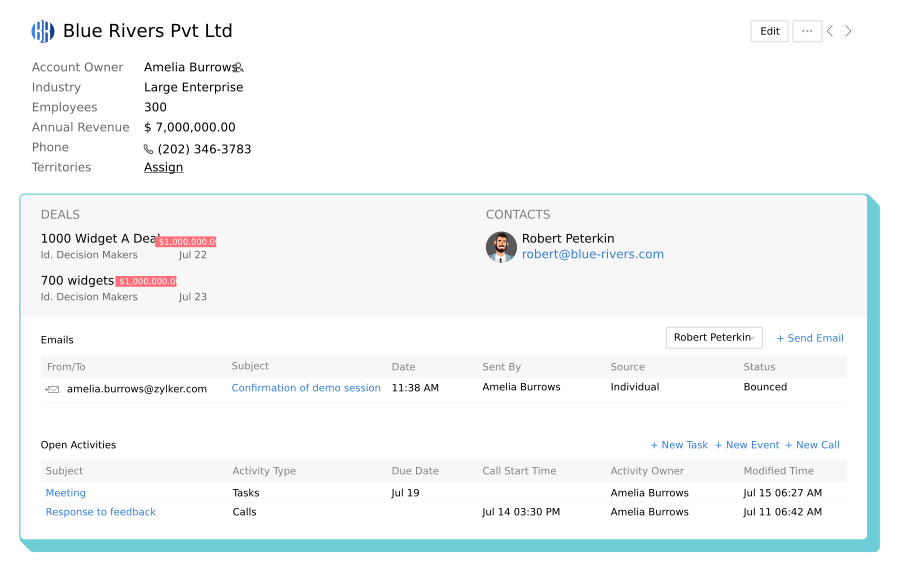This screenshot has width=900, height=572.
Task: Click the + New Event link
Action: tap(747, 445)
